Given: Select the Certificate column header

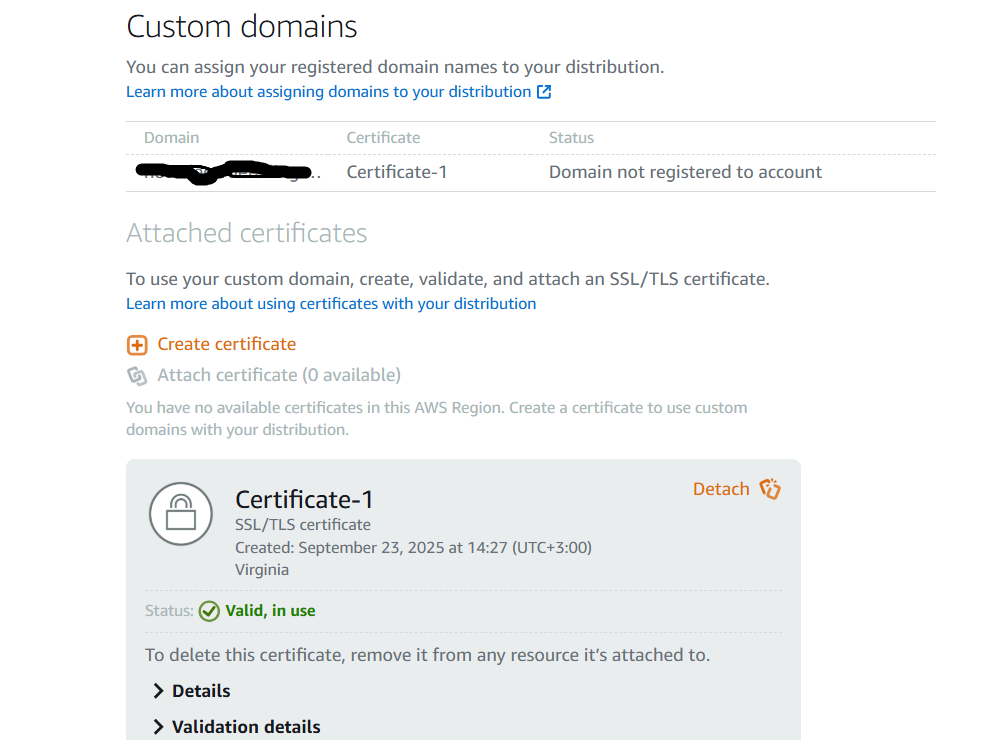Looking at the screenshot, I should click(383, 138).
